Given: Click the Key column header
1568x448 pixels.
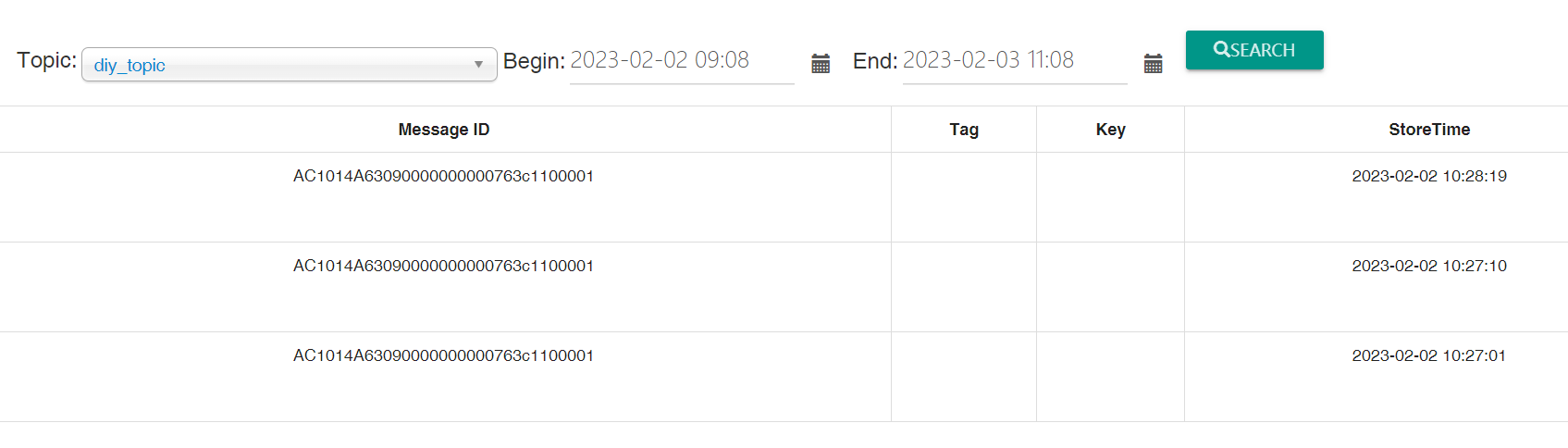Looking at the screenshot, I should (x=1110, y=130).
